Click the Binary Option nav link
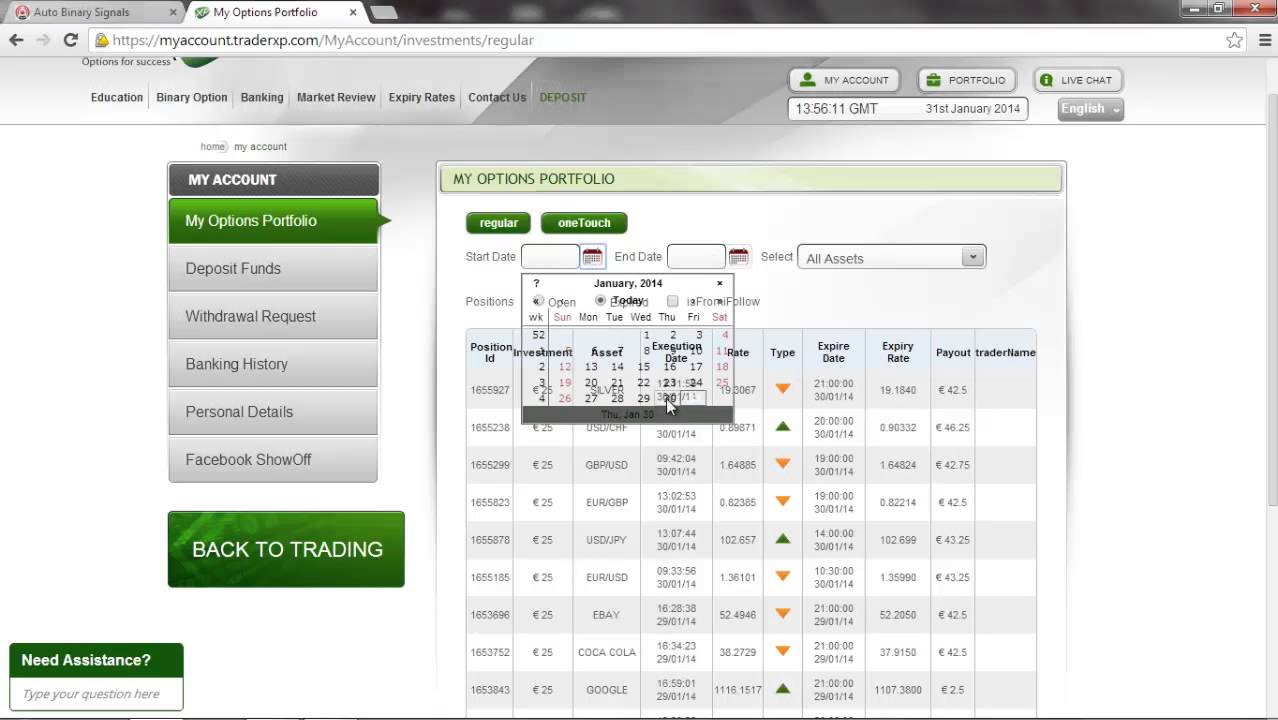Image resolution: width=1278 pixels, height=720 pixels. pos(192,97)
